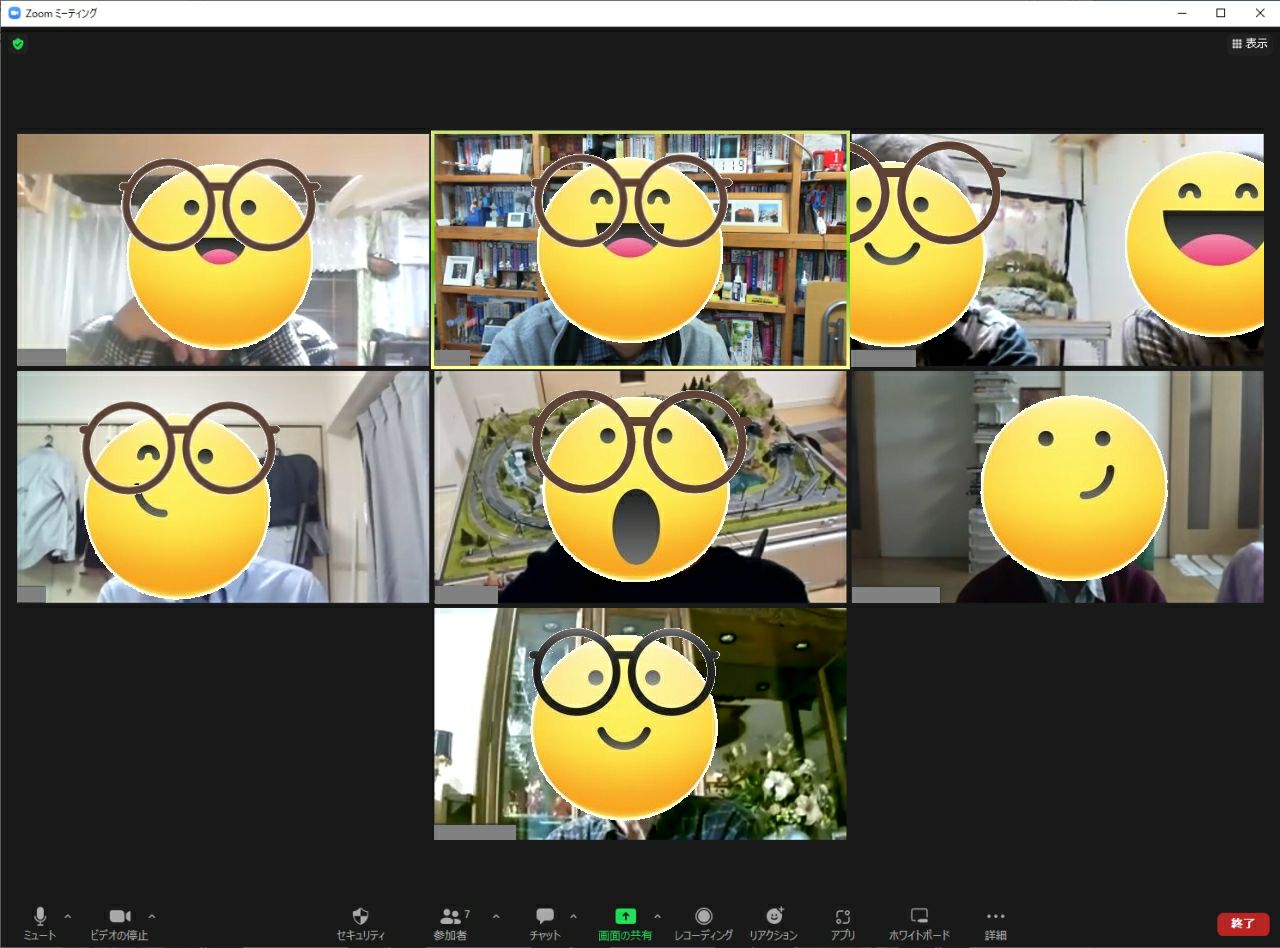The image size is (1280, 948).
Task: Select the model railway layout video tile
Action: pos(640,487)
